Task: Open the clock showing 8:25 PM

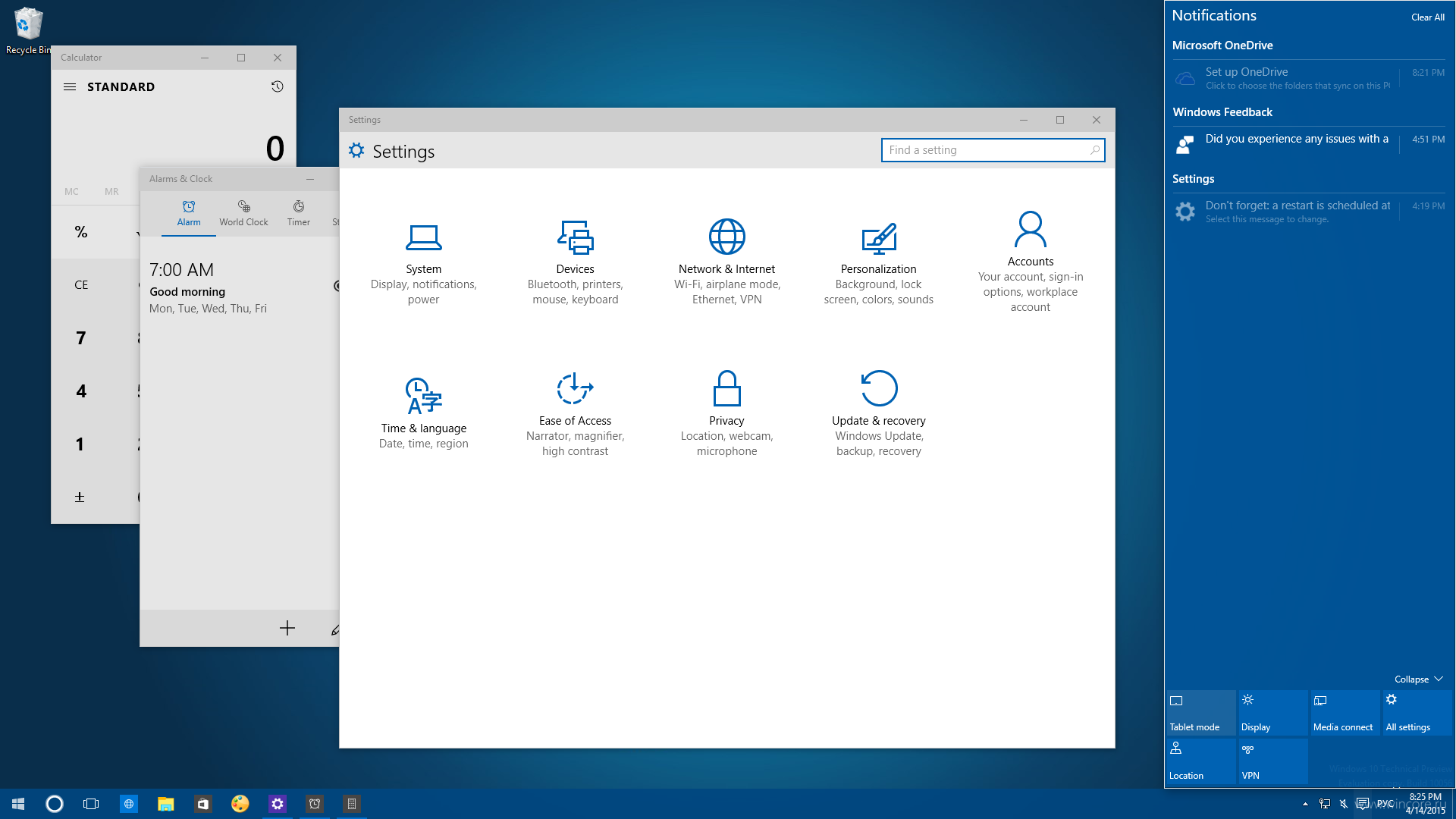Action: tap(1425, 804)
